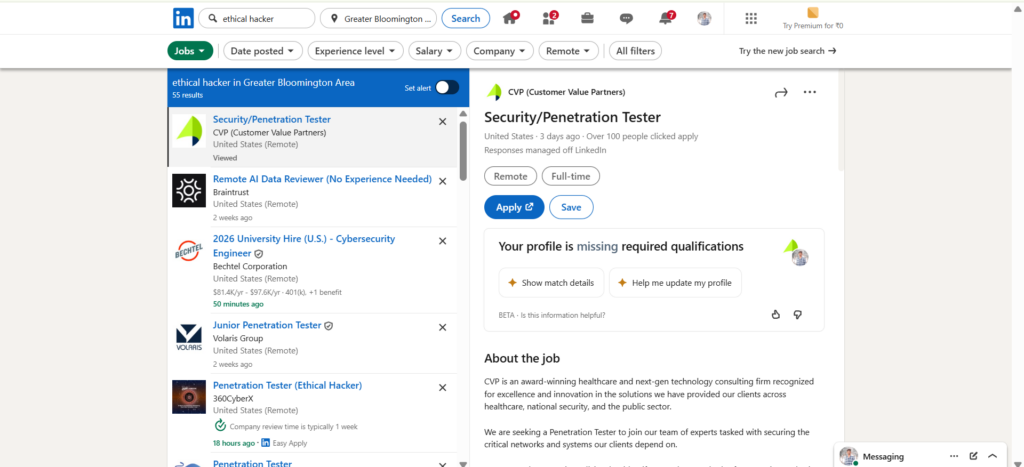This screenshot has height=467, width=1024.
Task: Click the Remote job tag pill
Action: (x=511, y=176)
